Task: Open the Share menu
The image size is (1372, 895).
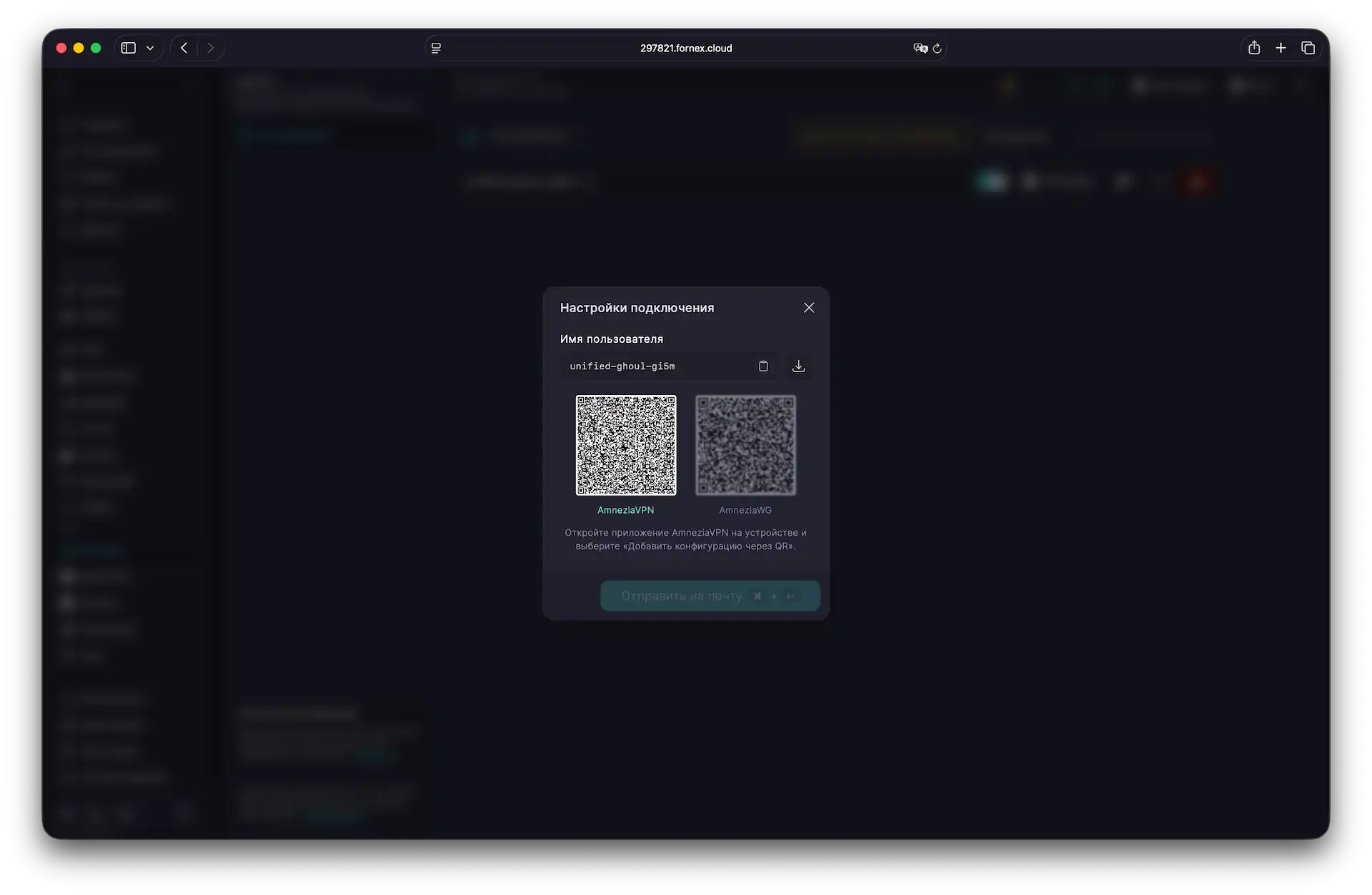Action: pos(1253,48)
